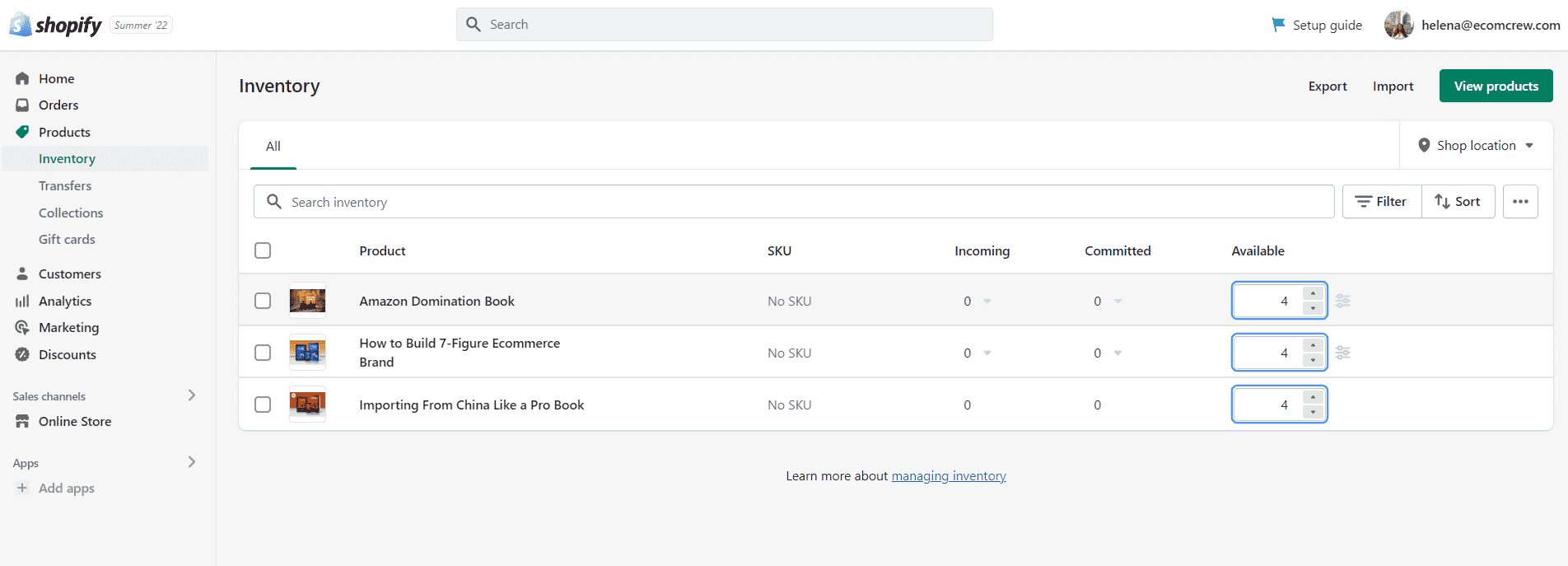Decrease available quantity for Importing From China book
This screenshot has width=1568, height=566.
coord(1313,412)
